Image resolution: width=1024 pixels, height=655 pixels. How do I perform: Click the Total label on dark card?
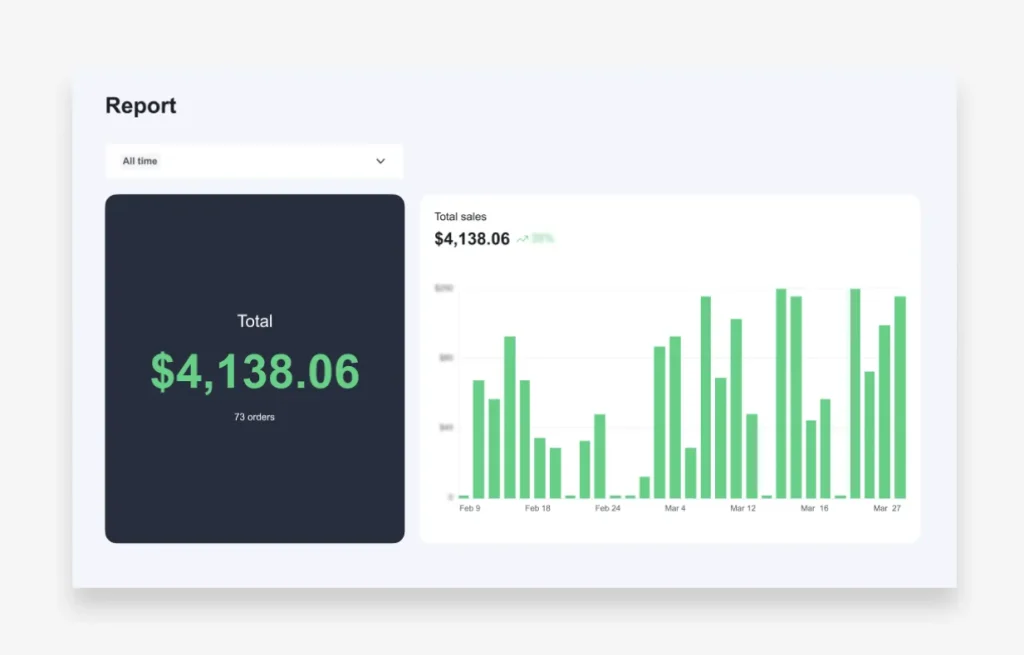pos(255,321)
